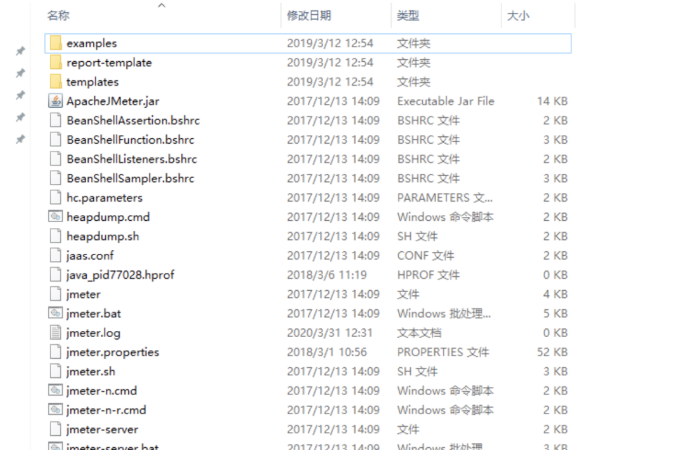Select the jaas.conf file name
The width and height of the screenshot is (682, 450).
click(90, 256)
